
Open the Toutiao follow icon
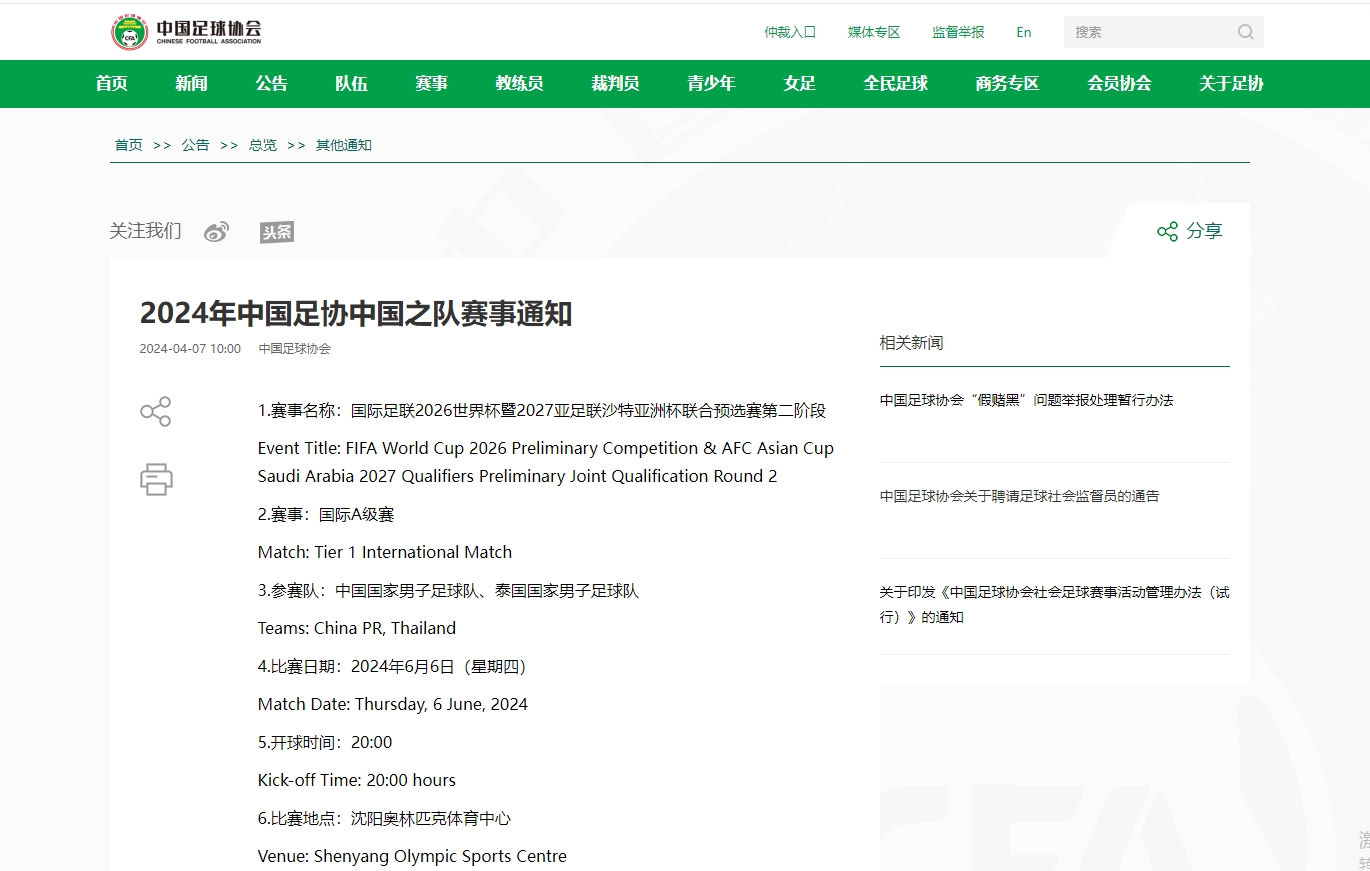[277, 232]
